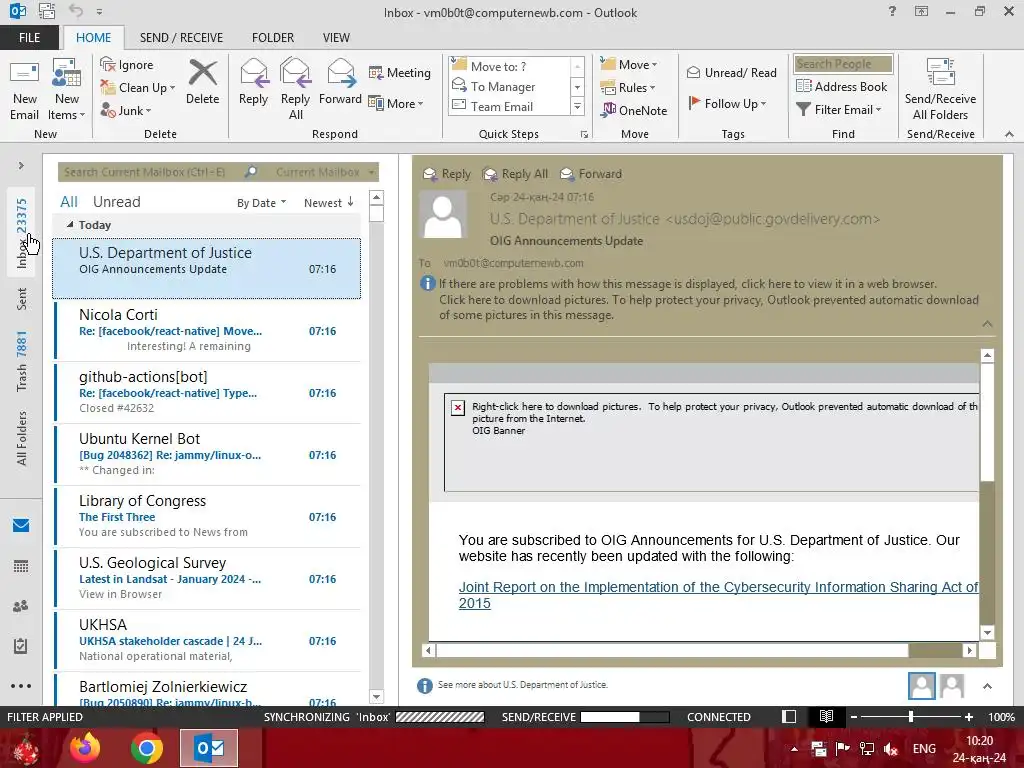Open Chrome from the taskbar
Image resolution: width=1024 pixels, height=768 pixels.
tap(146, 748)
